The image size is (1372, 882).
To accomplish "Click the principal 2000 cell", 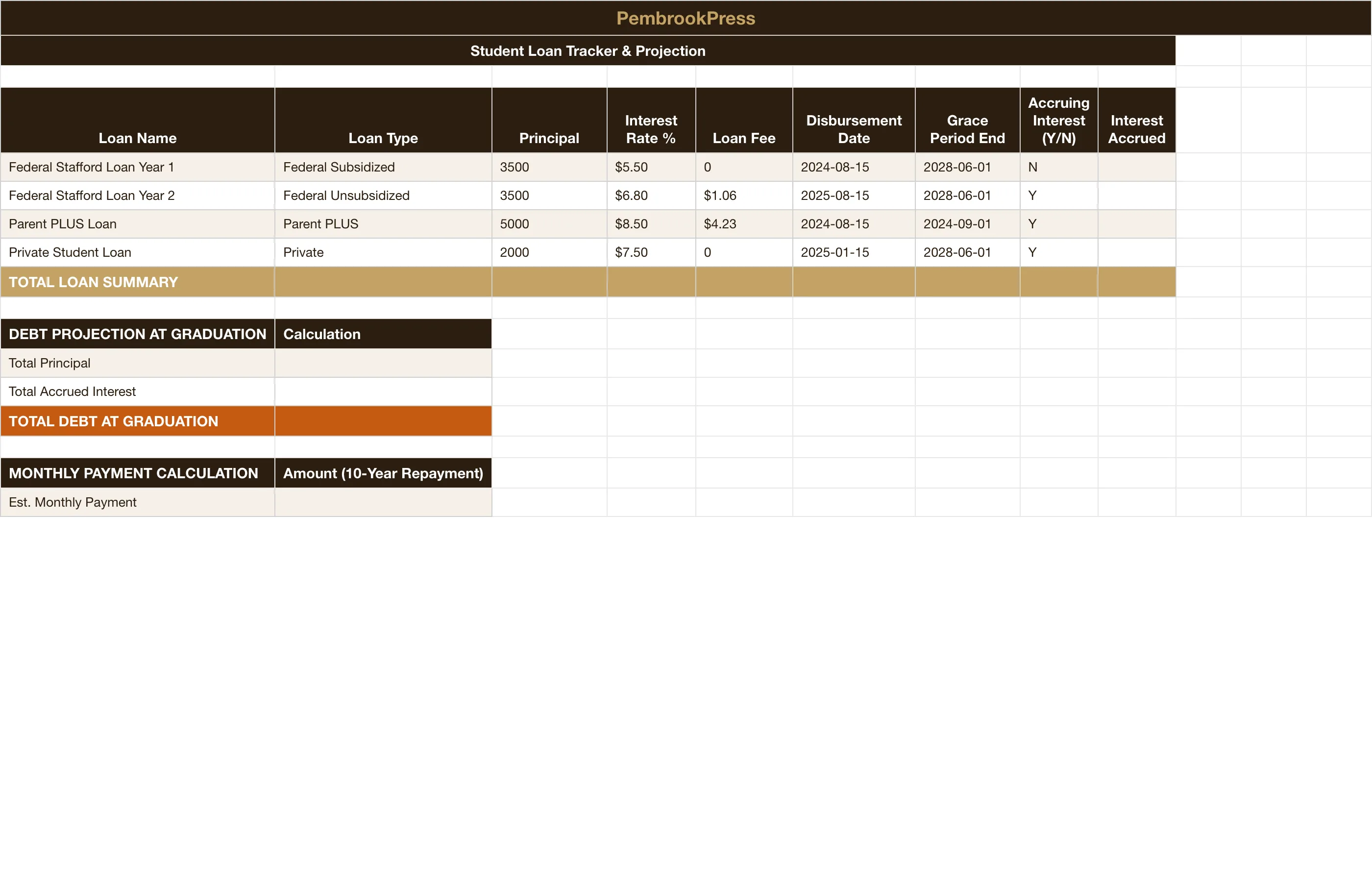I will (x=549, y=252).
